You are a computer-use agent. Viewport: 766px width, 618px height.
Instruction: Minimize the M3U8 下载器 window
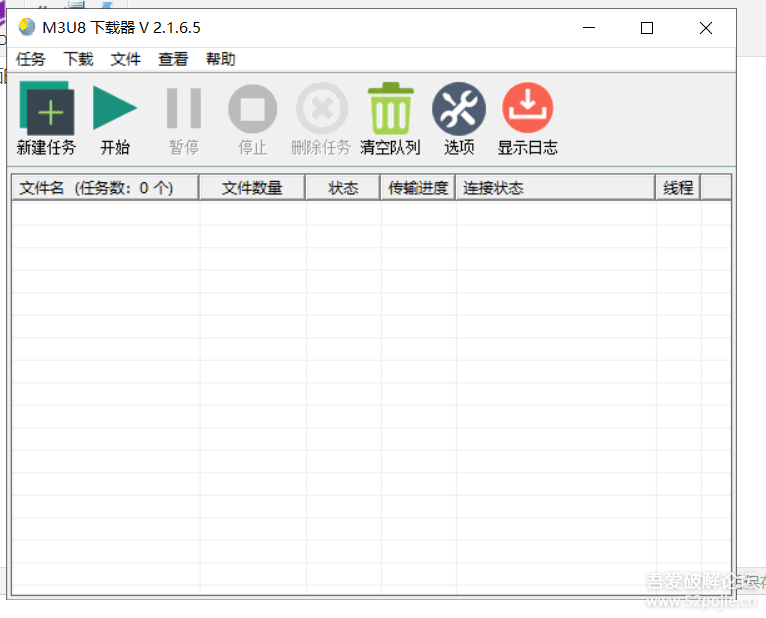[x=589, y=28]
